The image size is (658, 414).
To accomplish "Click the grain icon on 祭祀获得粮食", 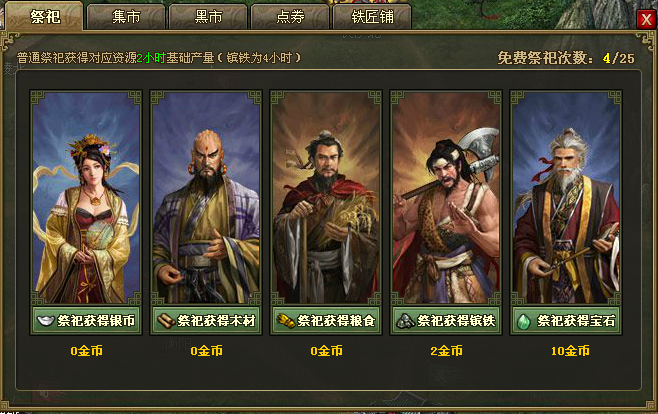I will [285, 321].
